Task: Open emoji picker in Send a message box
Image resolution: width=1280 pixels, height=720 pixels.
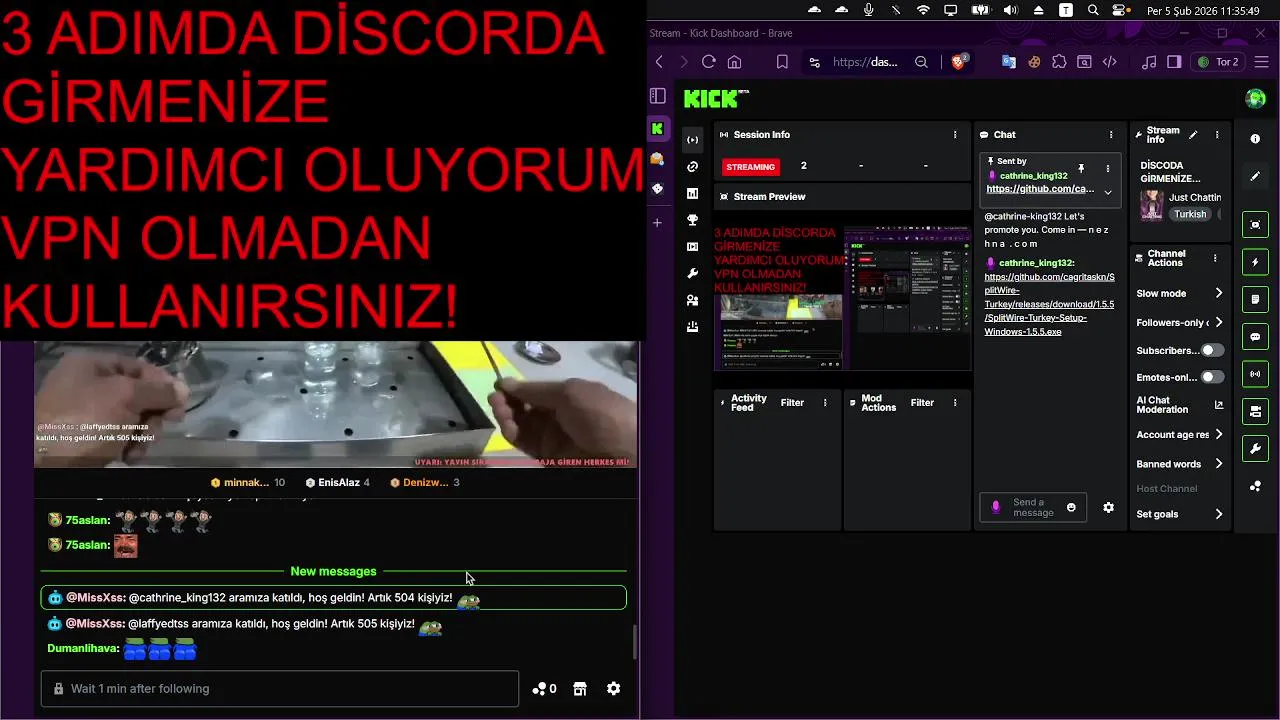Action: click(1071, 508)
